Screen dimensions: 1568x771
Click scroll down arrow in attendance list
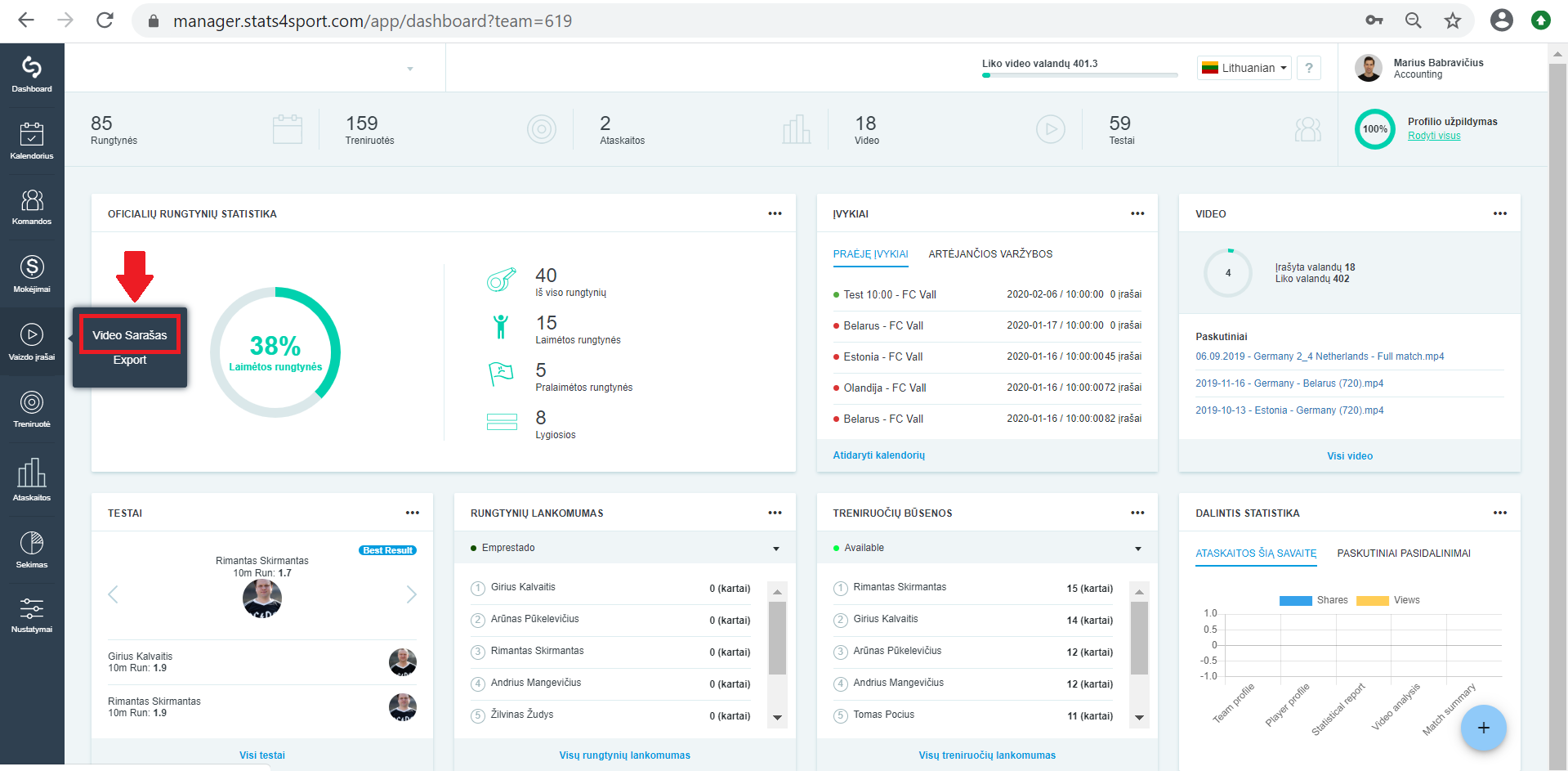[x=777, y=717]
